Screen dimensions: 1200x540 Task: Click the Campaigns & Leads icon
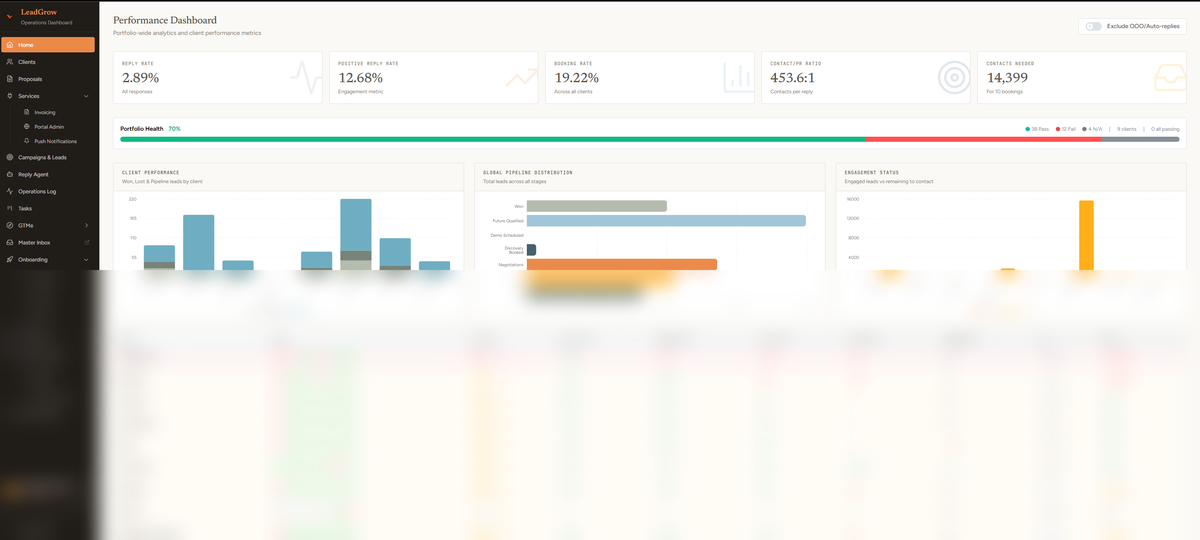tap(9, 157)
